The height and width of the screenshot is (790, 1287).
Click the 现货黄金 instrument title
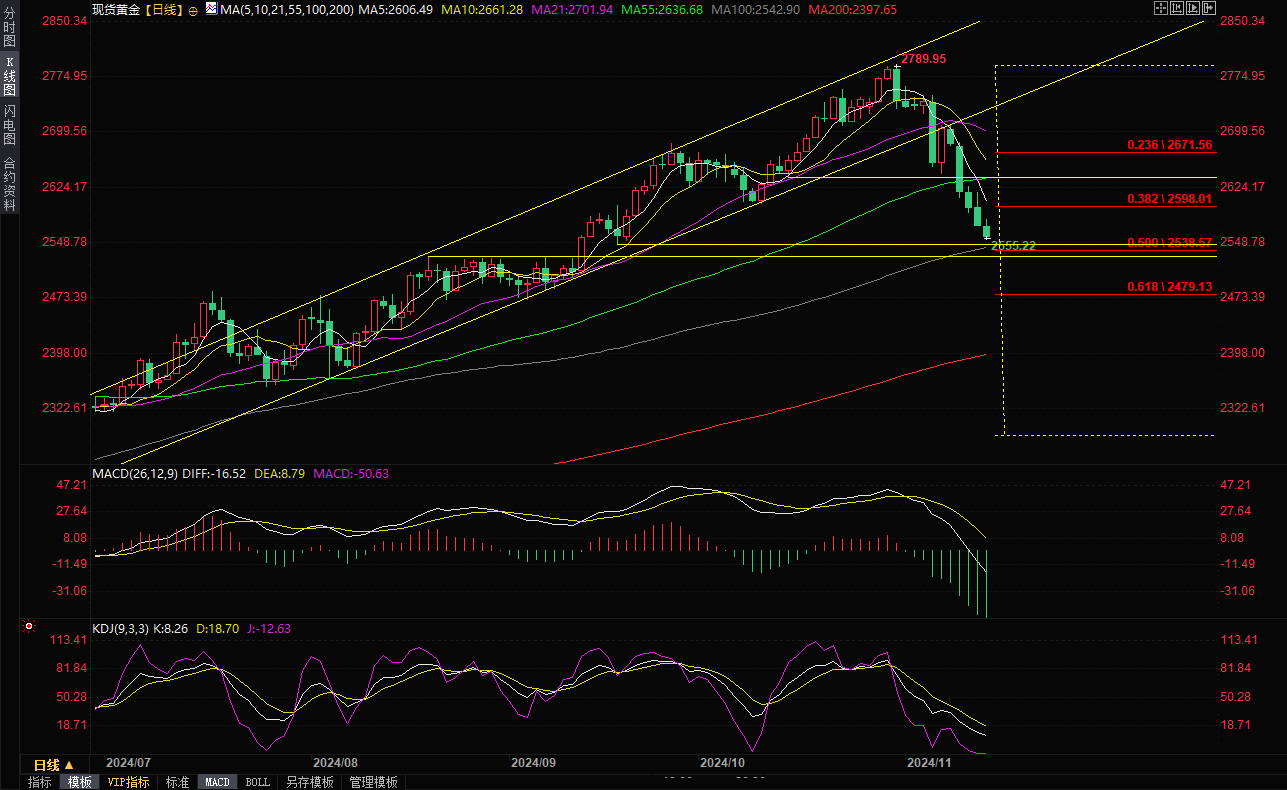point(117,9)
